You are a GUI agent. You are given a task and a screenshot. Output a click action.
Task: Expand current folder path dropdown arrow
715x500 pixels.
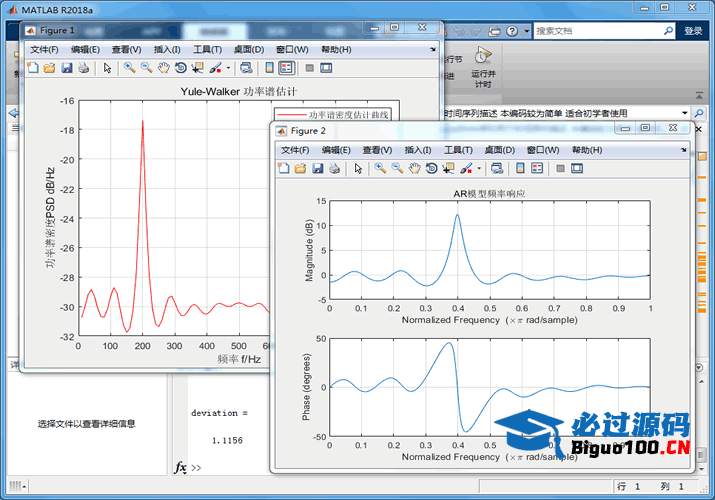[684, 113]
